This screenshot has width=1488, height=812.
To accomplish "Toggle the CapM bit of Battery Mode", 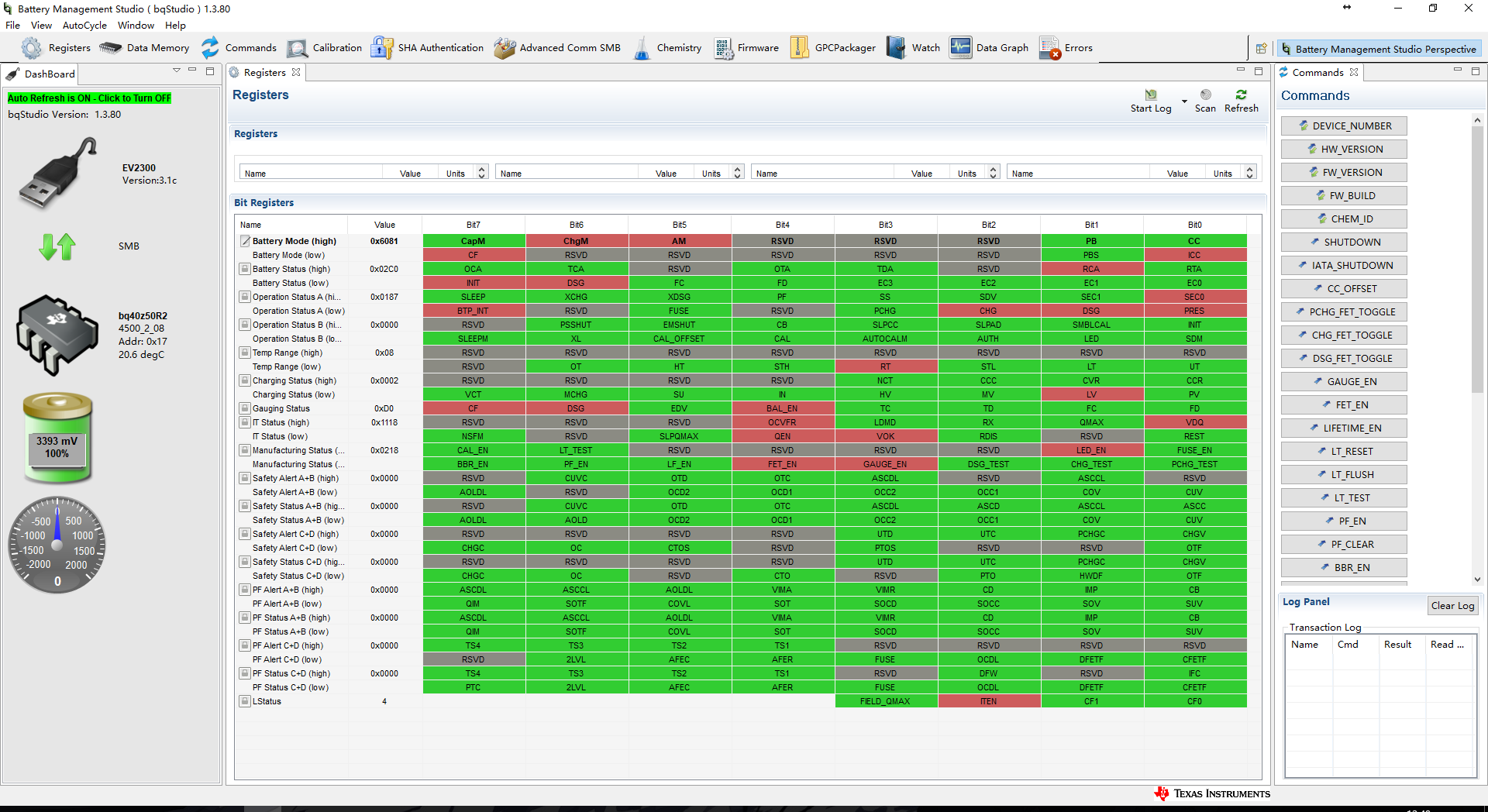I will pos(474,241).
